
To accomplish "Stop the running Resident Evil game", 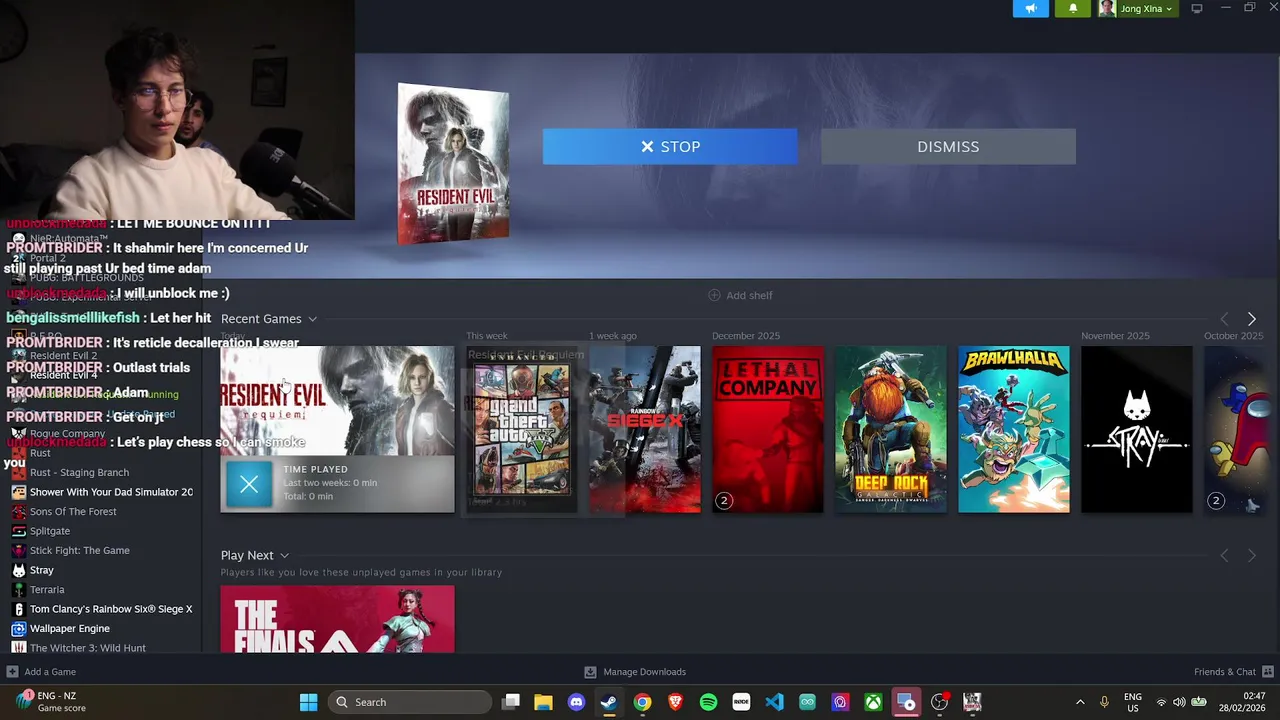I will point(670,146).
